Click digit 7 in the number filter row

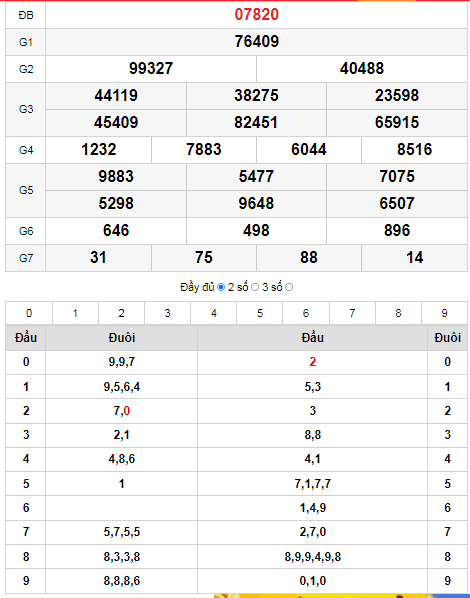(x=352, y=313)
